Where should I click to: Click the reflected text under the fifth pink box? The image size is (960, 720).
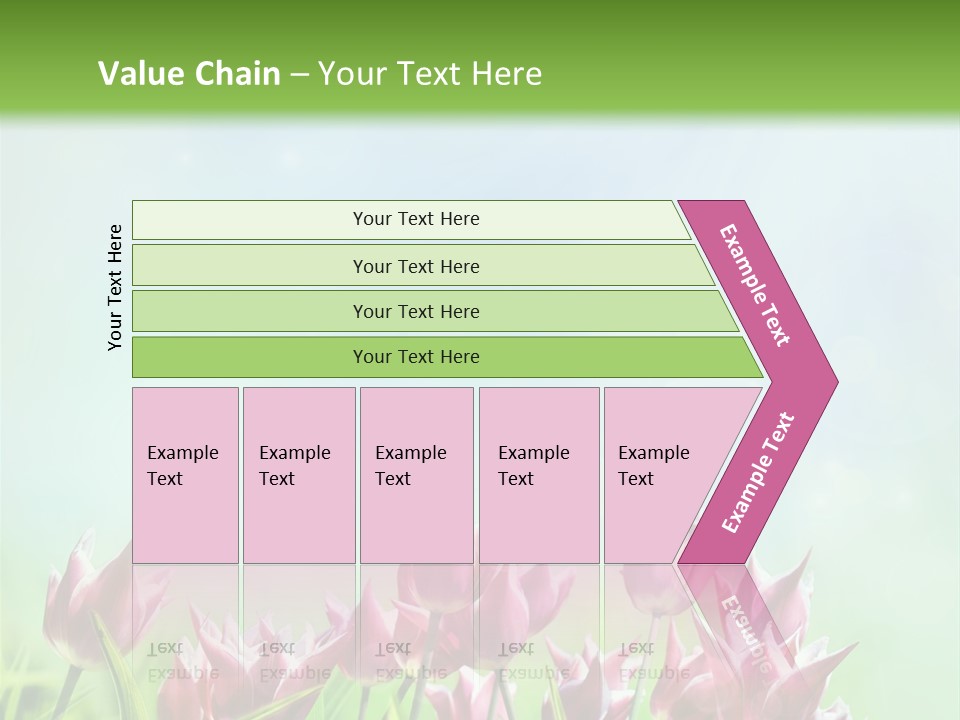tap(653, 661)
